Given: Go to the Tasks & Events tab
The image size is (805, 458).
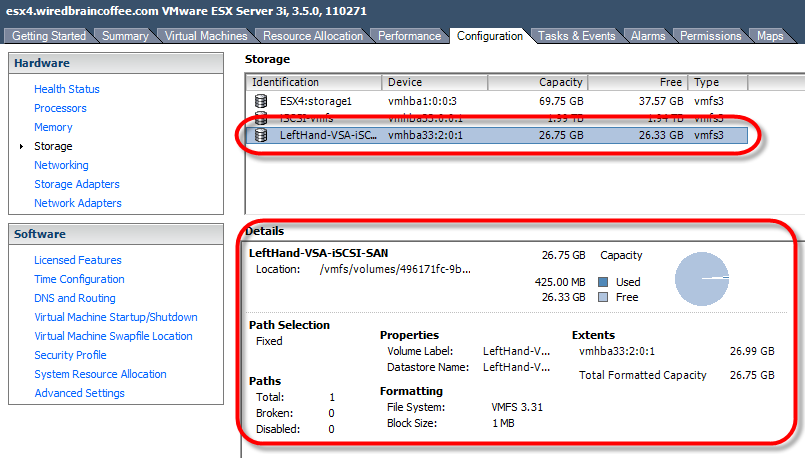Looking at the screenshot, I should 576,36.
